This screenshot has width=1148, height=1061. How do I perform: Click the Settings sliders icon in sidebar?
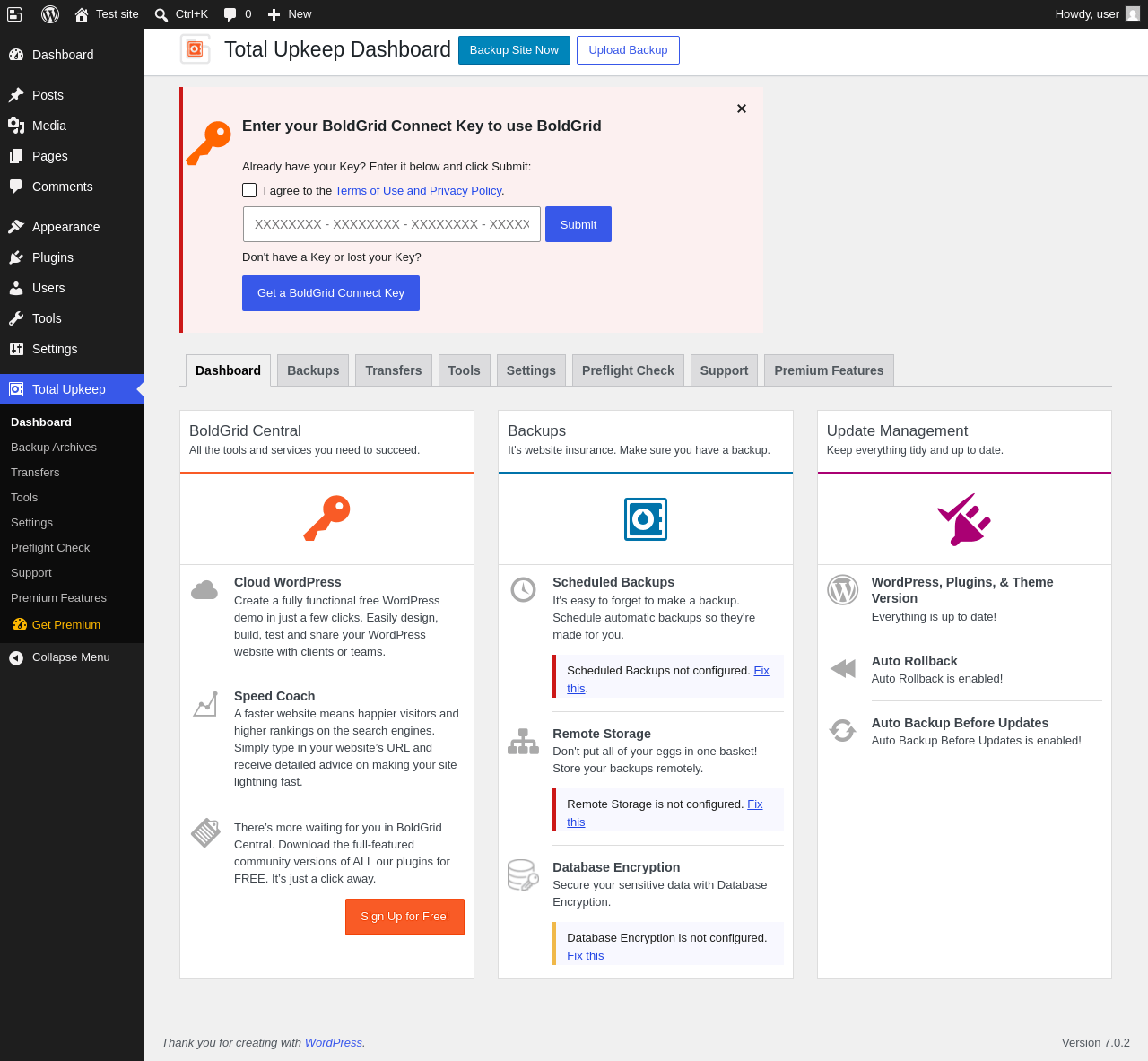pos(16,349)
